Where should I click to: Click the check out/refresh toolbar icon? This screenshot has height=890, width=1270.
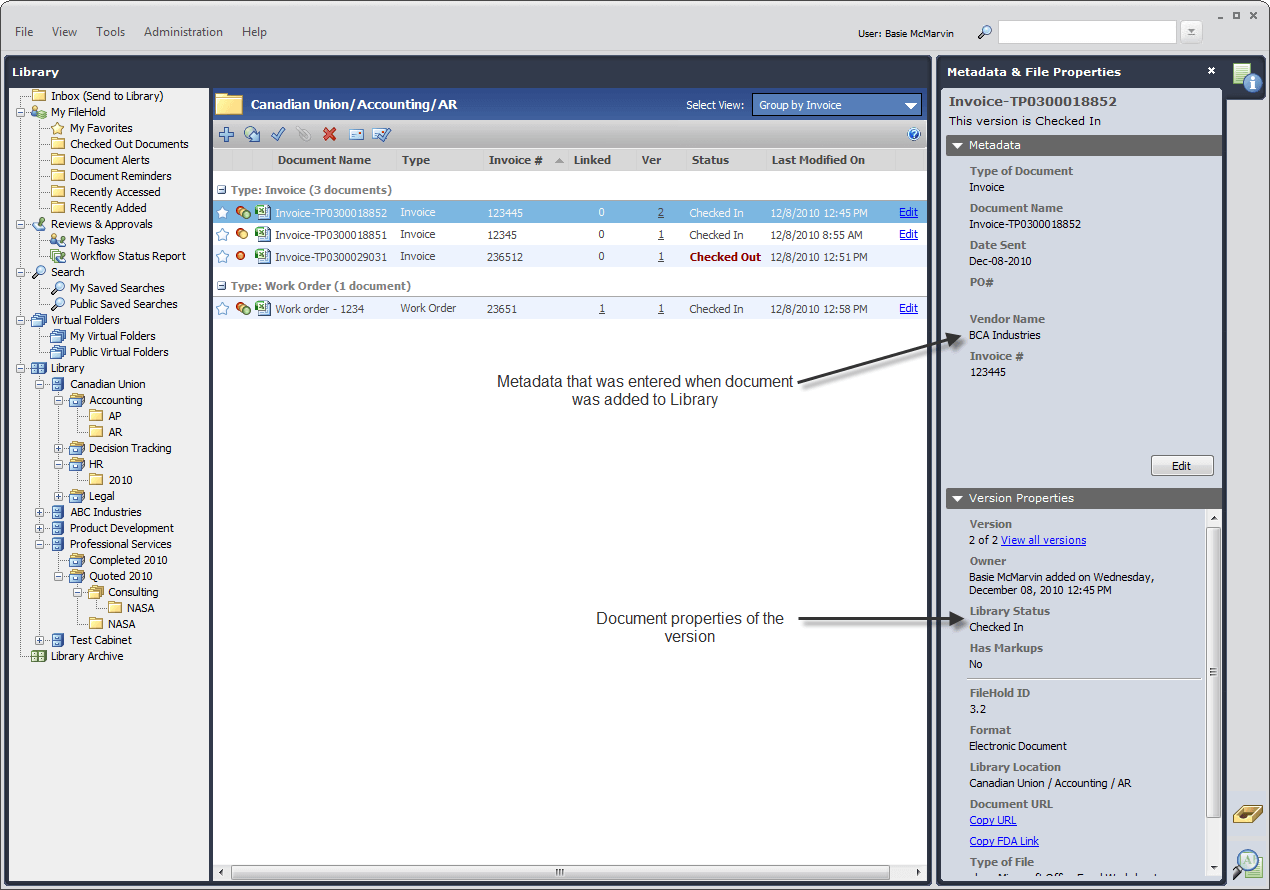pyautogui.click(x=252, y=134)
